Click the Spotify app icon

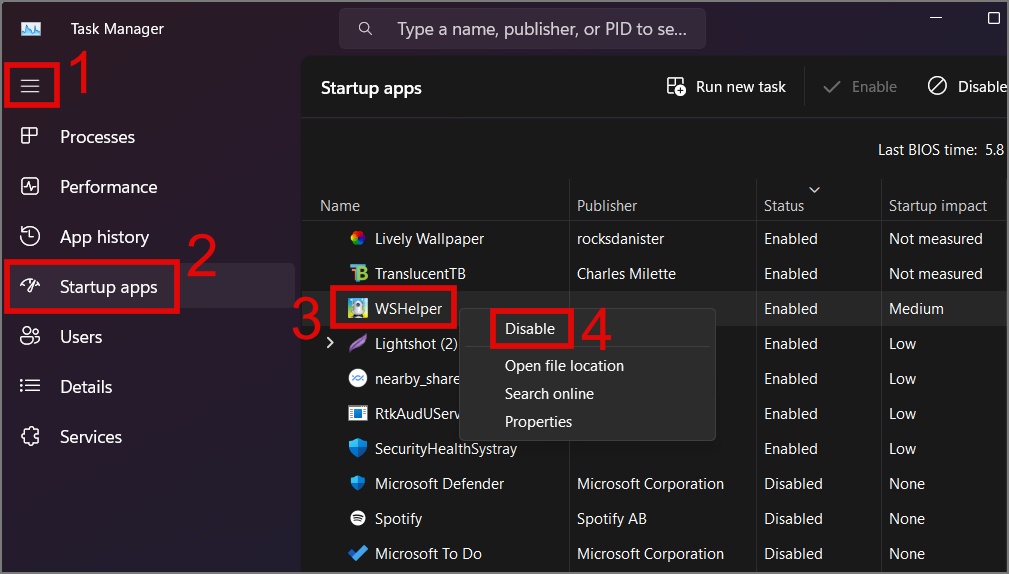358,517
